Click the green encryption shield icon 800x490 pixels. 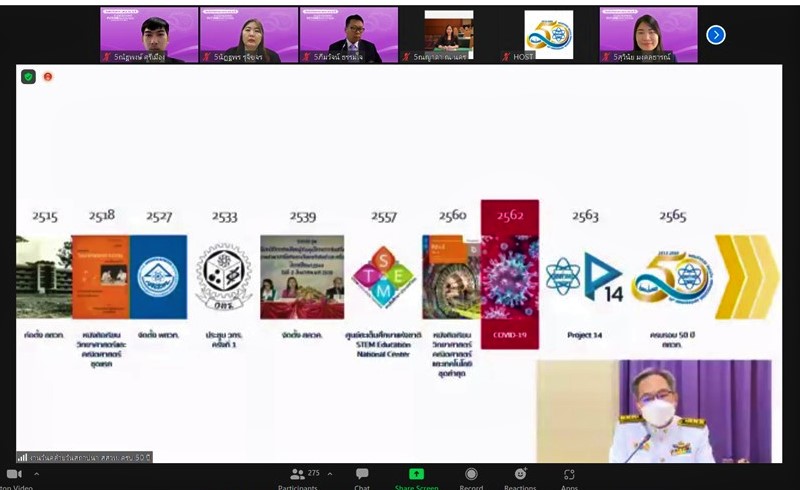(28, 77)
